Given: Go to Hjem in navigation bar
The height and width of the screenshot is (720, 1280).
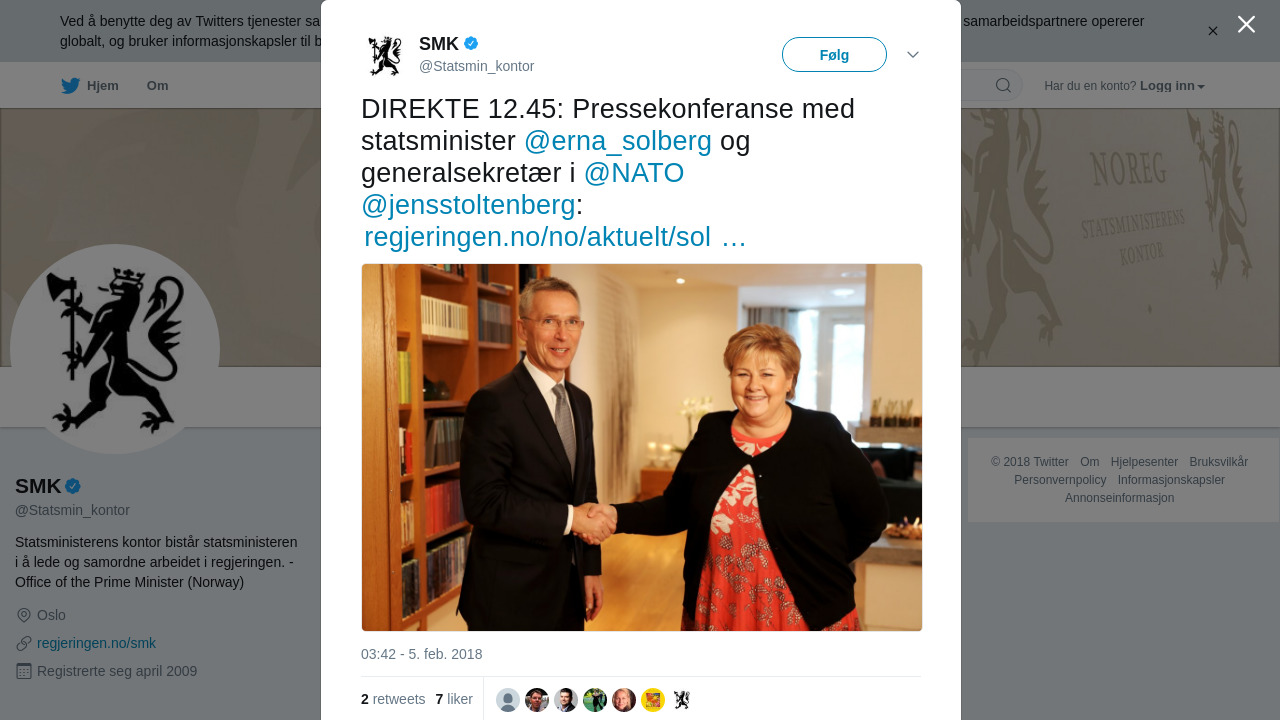Looking at the screenshot, I should (90, 86).
